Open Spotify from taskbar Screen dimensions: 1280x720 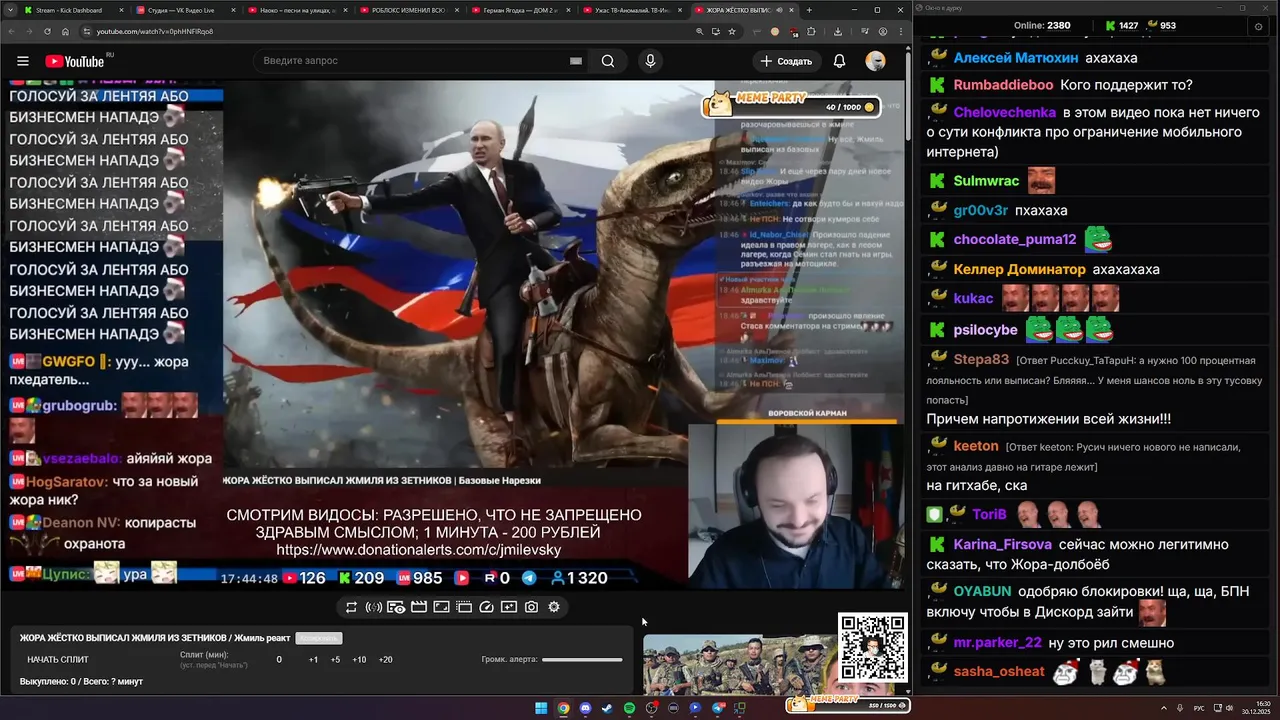(x=629, y=708)
